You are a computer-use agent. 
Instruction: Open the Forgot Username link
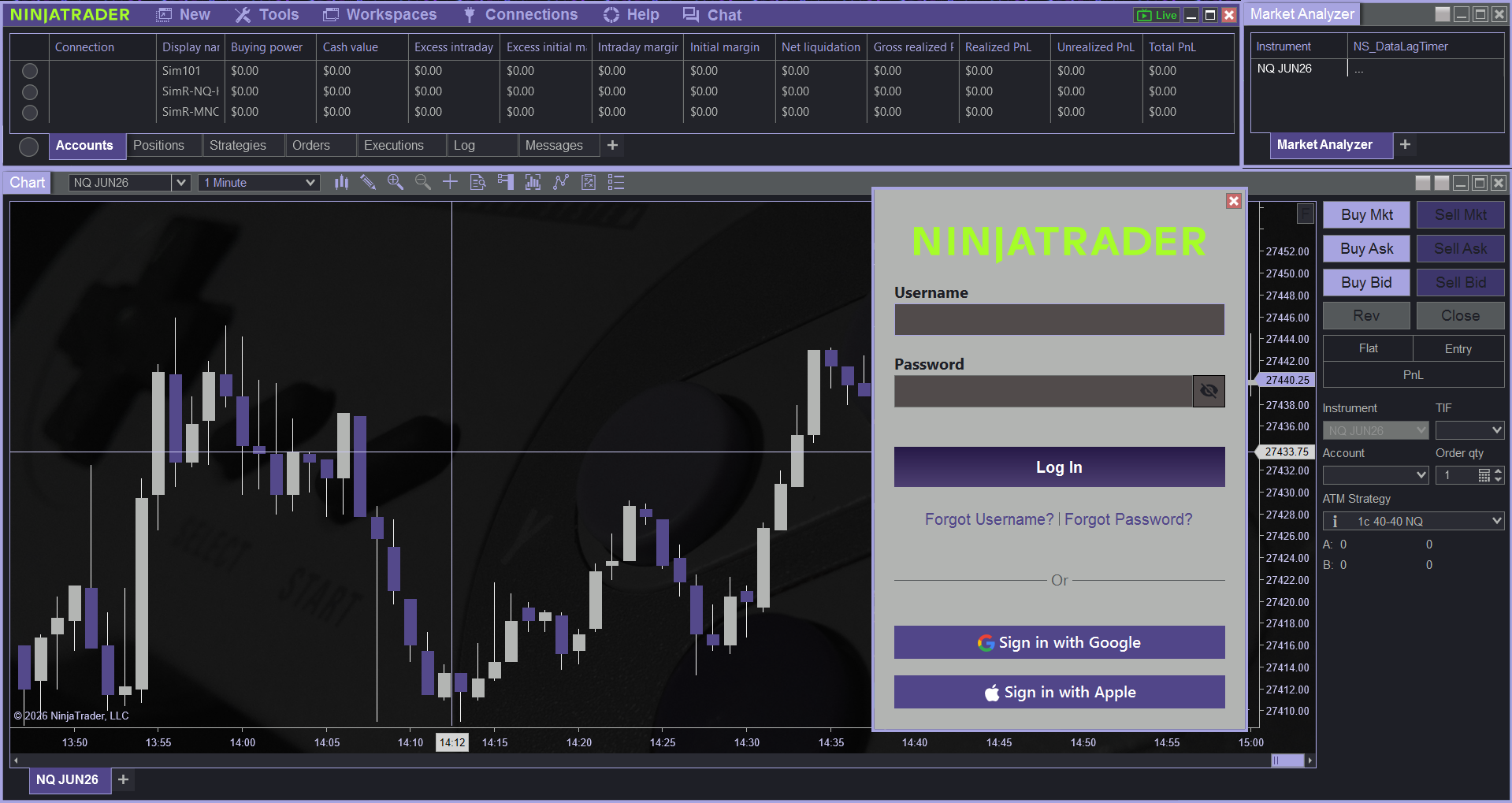click(x=989, y=520)
